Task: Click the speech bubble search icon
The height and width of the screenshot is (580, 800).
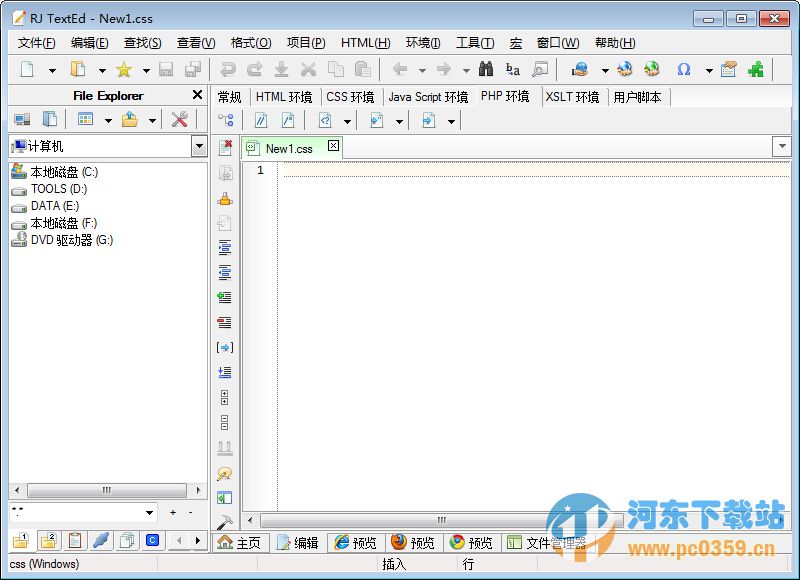Action: coord(224,473)
